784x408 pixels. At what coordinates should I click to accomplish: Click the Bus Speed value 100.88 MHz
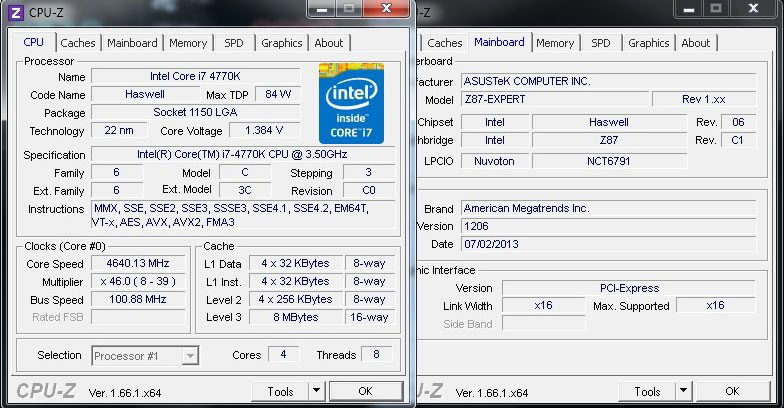(138, 299)
